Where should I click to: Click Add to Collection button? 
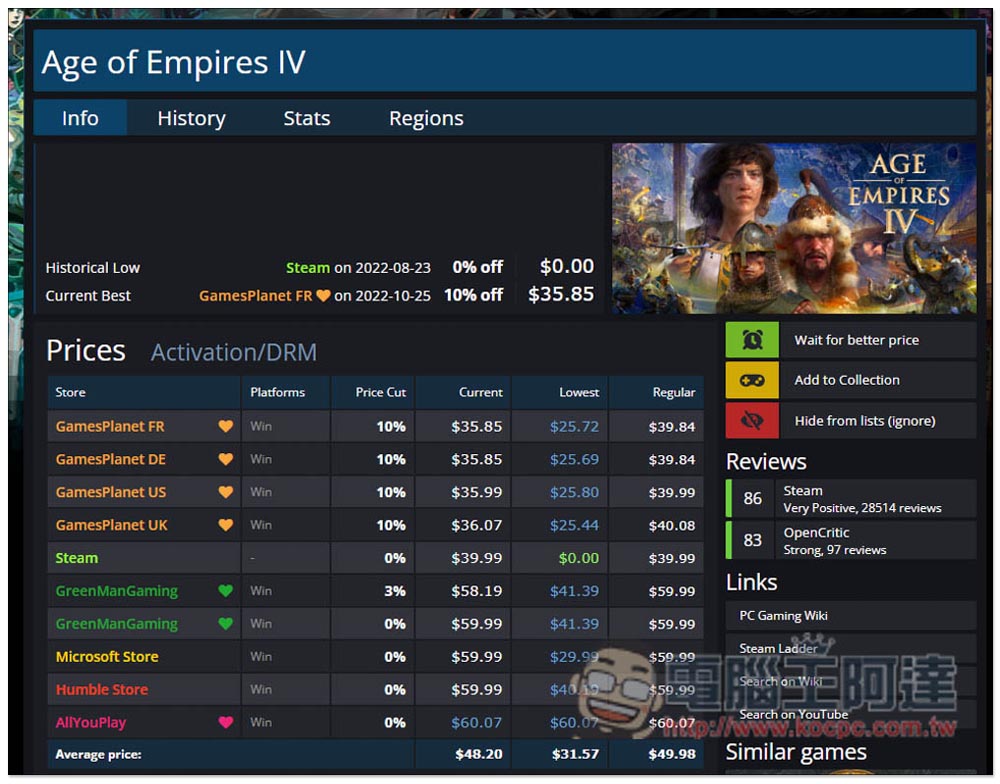[851, 380]
